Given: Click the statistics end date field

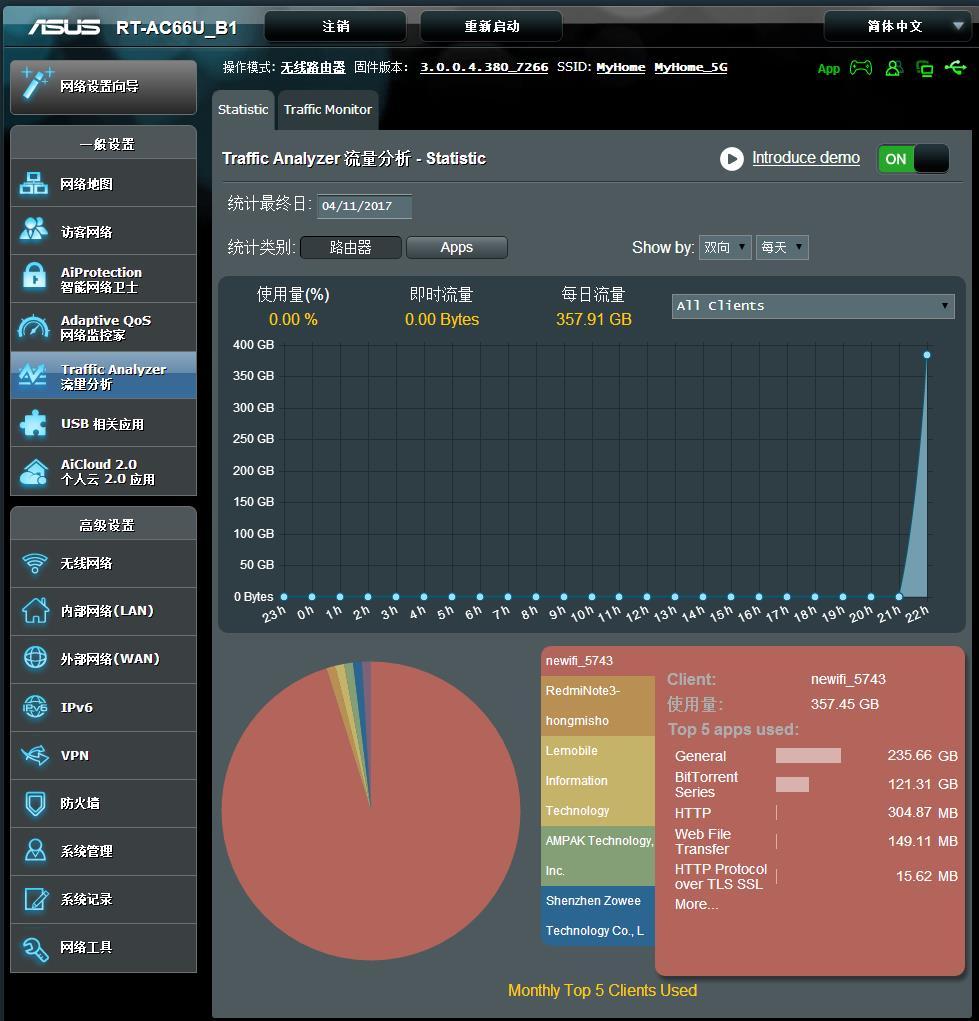Looking at the screenshot, I should pyautogui.click(x=364, y=206).
